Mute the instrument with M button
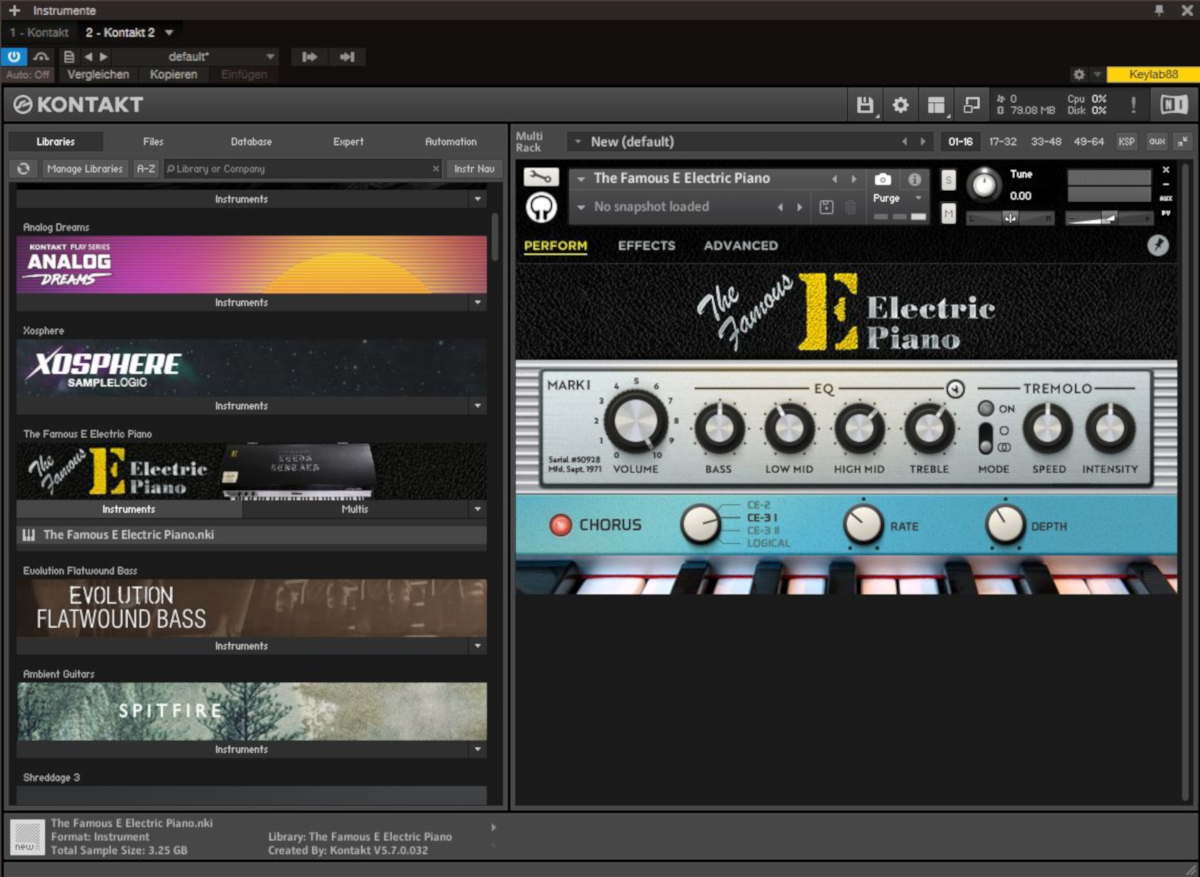 pyautogui.click(x=948, y=212)
